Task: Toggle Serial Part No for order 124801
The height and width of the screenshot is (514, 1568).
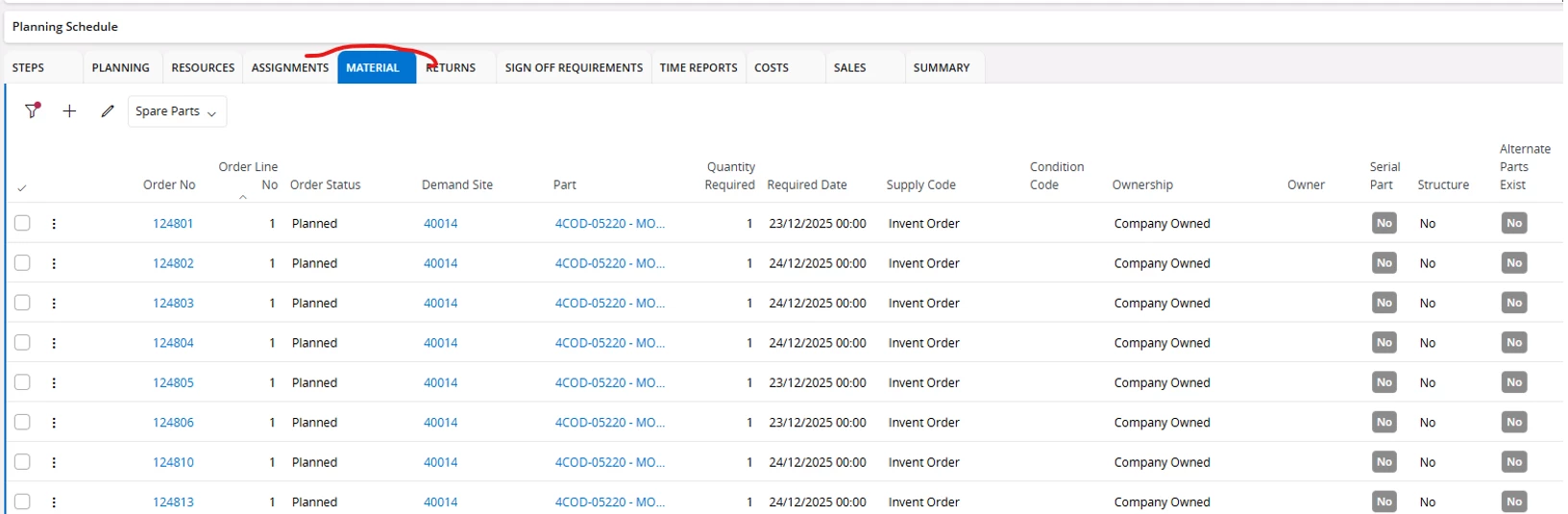Action: pos(1384,224)
